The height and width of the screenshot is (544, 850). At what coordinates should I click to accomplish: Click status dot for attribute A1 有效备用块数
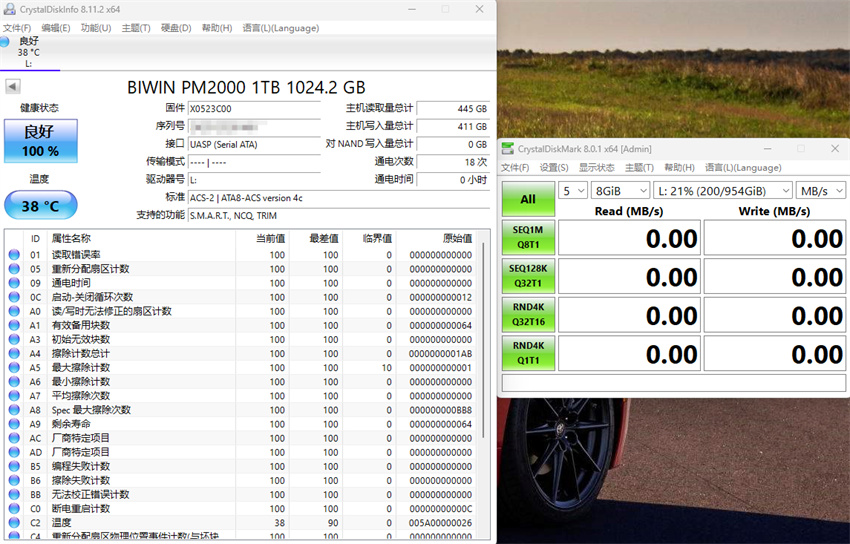pos(14,325)
